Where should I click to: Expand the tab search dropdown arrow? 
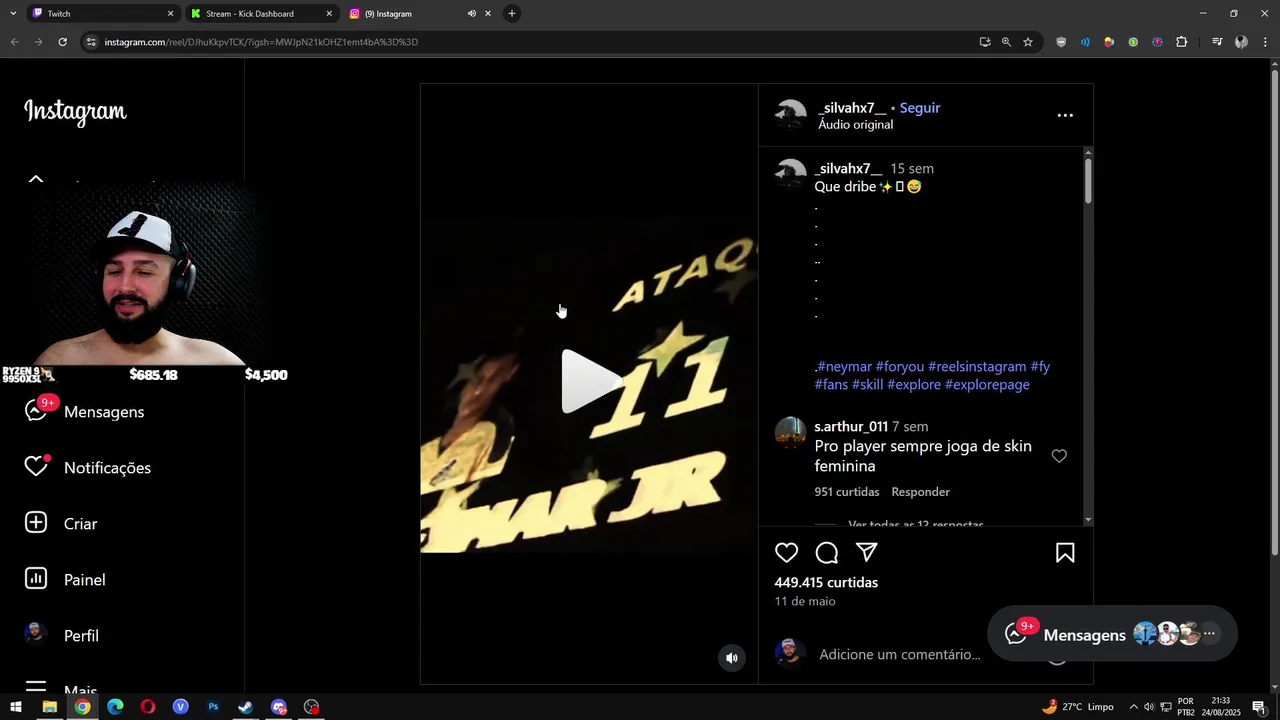pyautogui.click(x=13, y=14)
